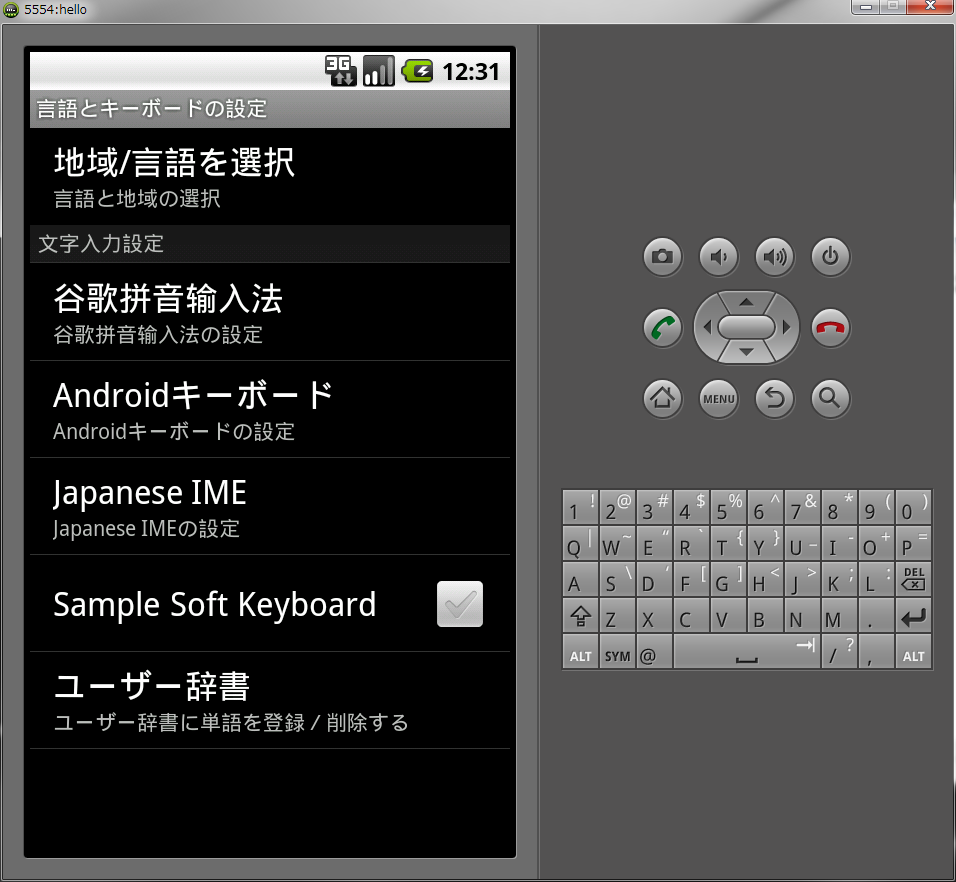
Task: Click the @ key beside SYM
Action: tap(654, 652)
